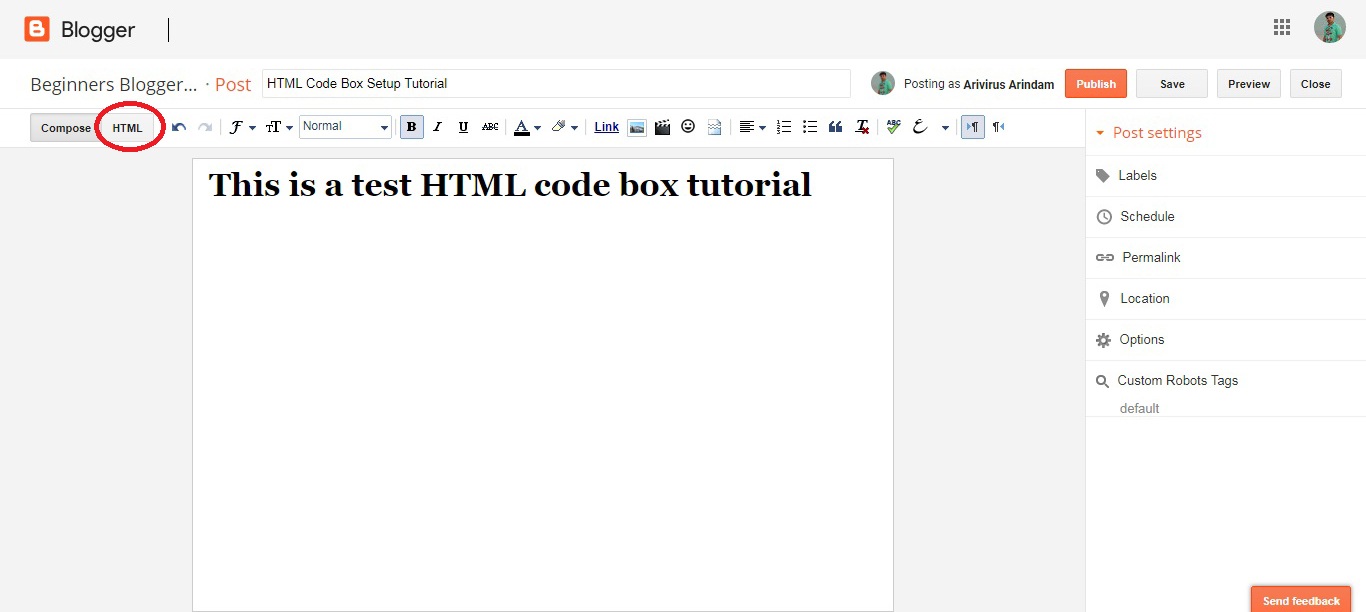Send feedback to Blogger

point(1301,600)
